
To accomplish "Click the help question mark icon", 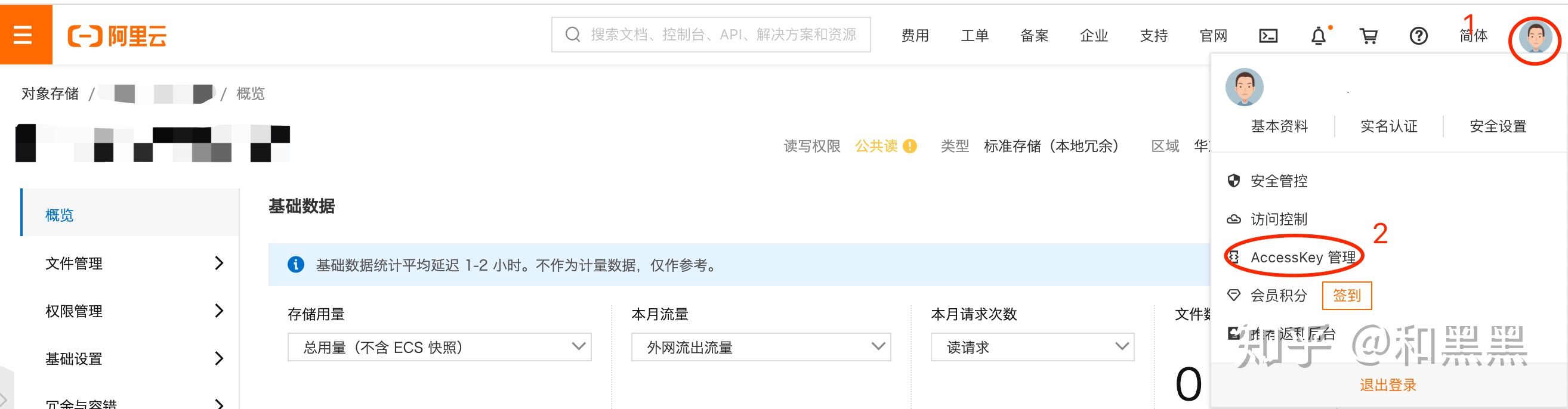I will point(1418,36).
